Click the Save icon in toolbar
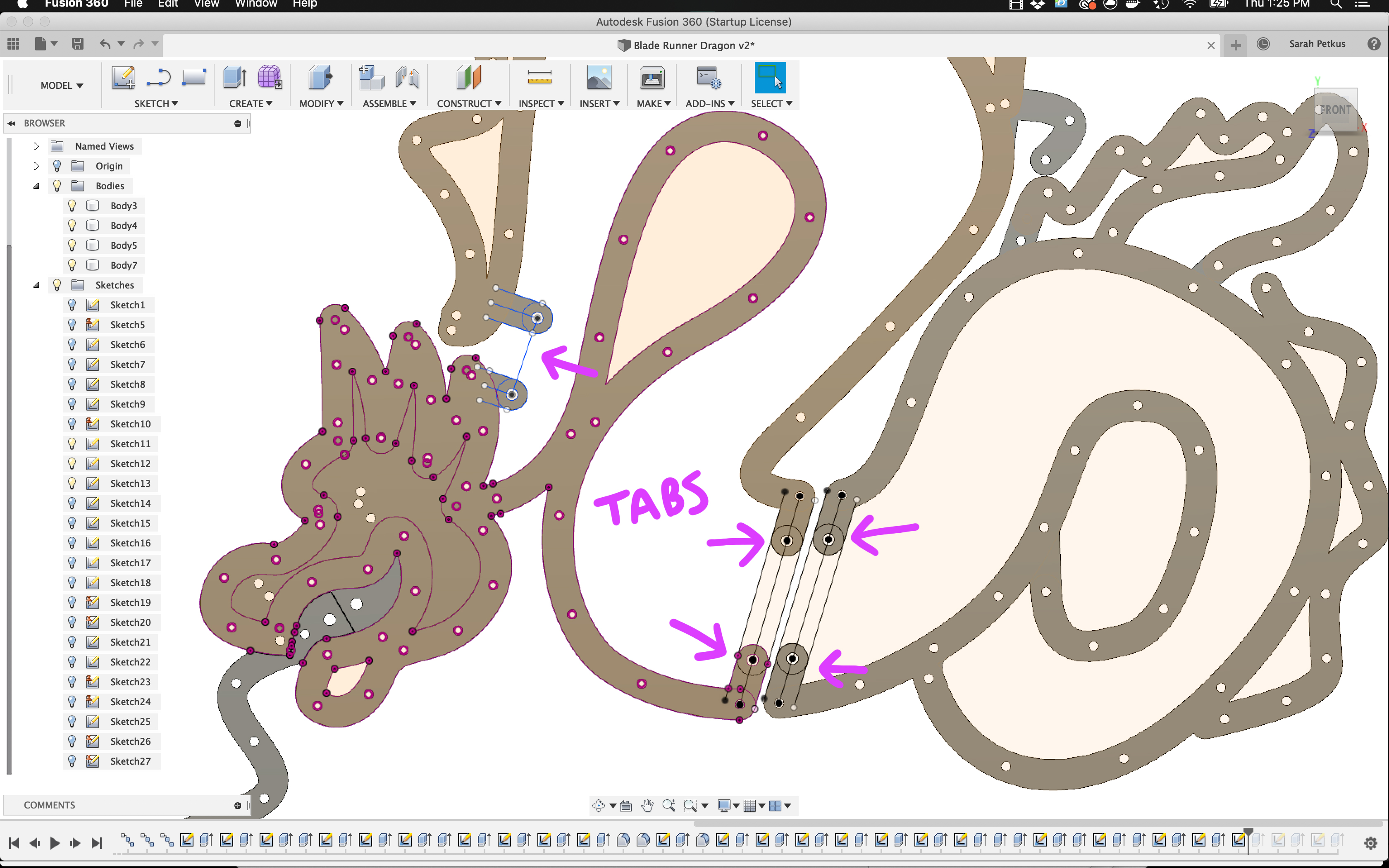This screenshot has height=868, width=1389. click(77, 44)
